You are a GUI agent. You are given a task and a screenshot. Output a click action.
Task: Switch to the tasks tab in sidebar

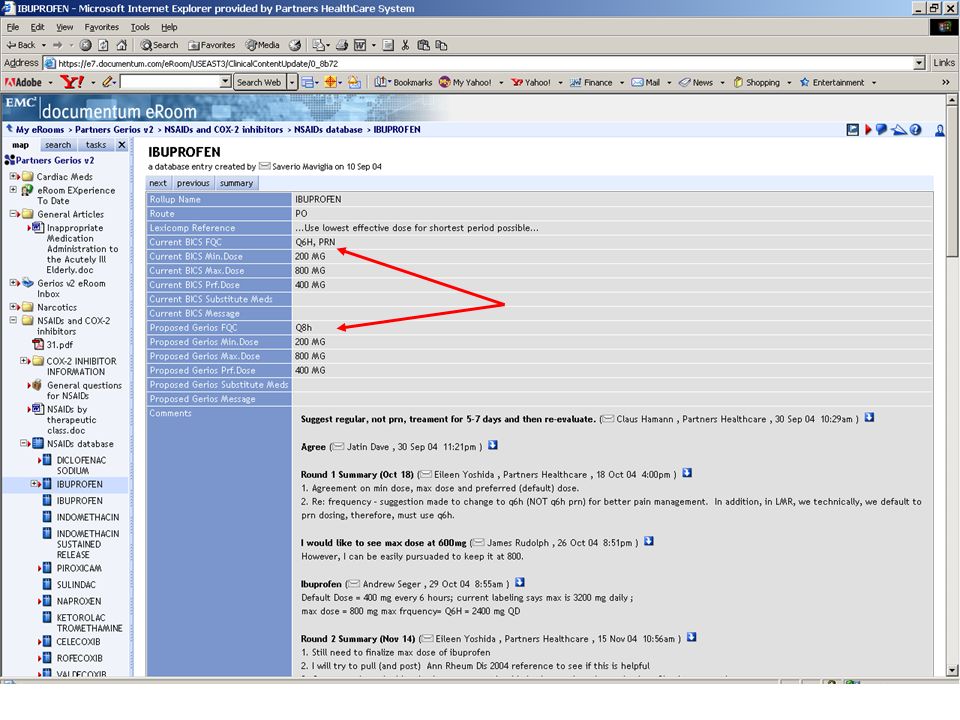click(x=96, y=145)
